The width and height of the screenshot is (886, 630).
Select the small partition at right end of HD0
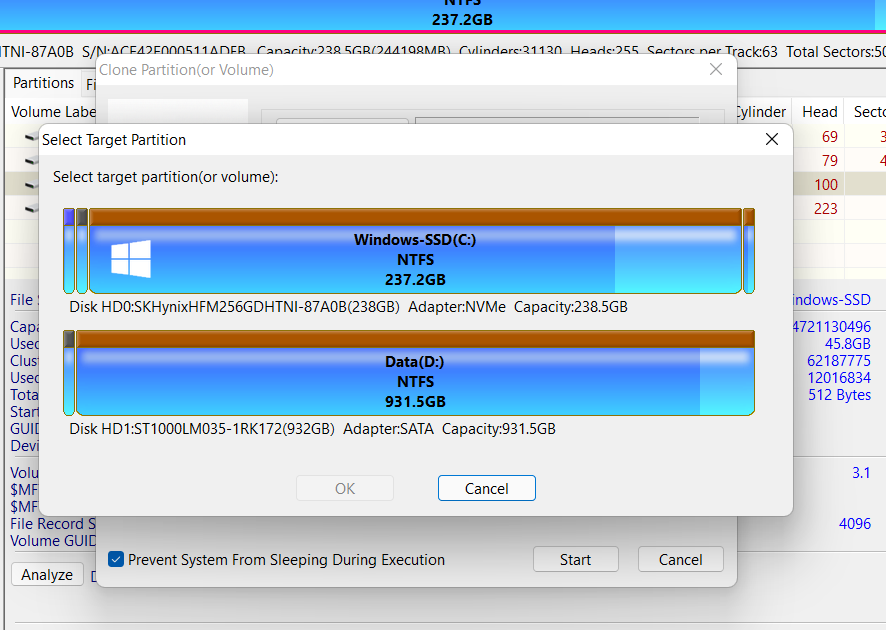point(749,250)
